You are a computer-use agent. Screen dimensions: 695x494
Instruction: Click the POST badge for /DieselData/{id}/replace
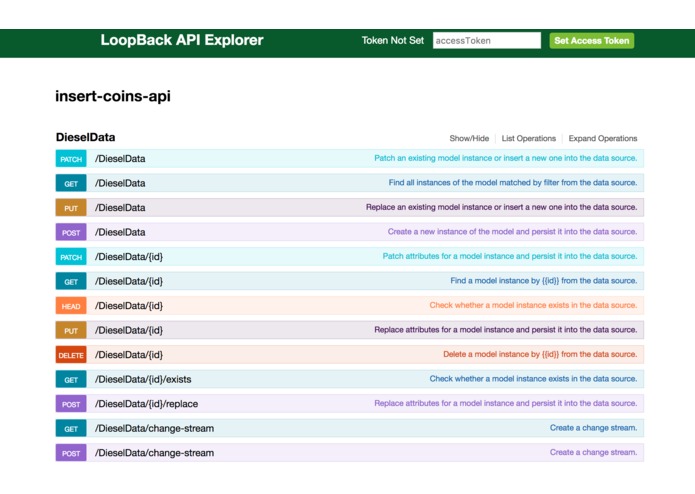(x=71, y=404)
